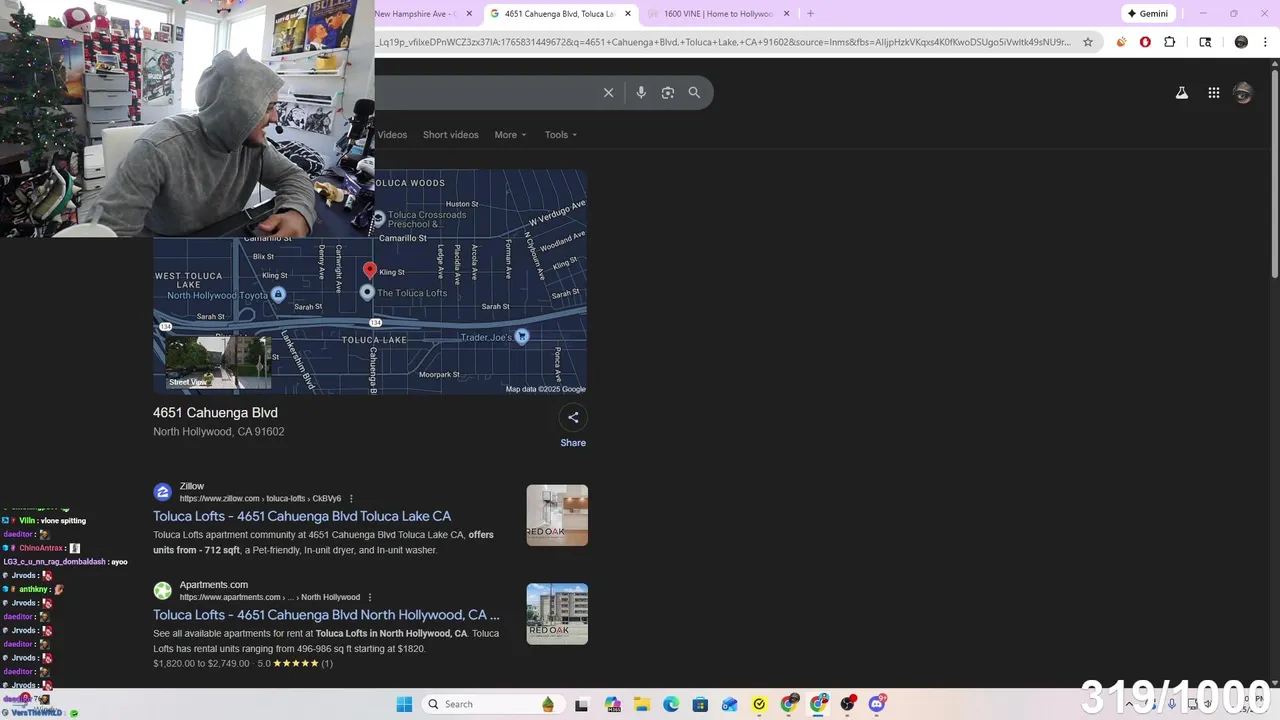1280x720 pixels.
Task: Open Google Lens image search
Action: coord(668,92)
